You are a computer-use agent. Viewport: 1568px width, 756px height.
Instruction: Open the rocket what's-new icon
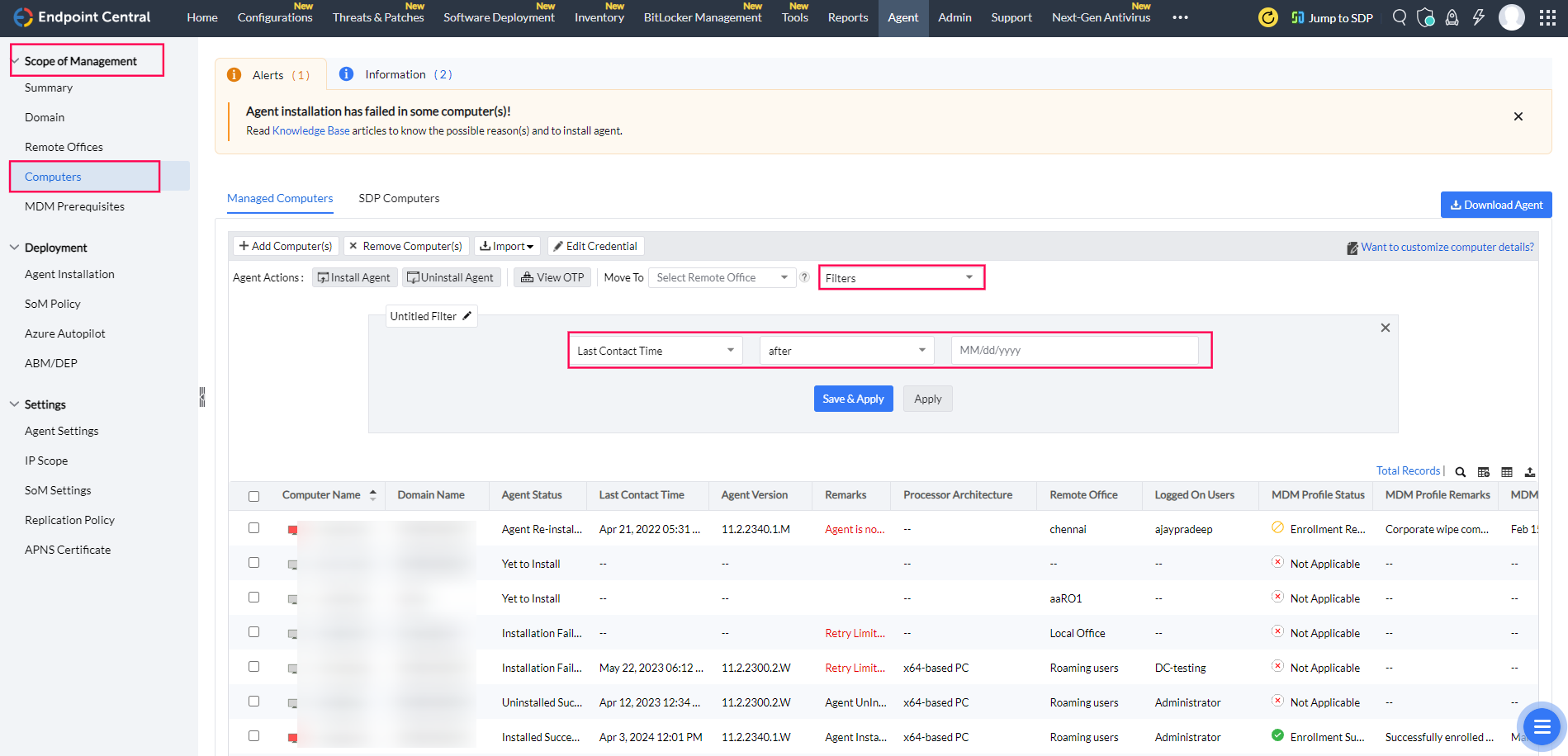(x=1452, y=17)
